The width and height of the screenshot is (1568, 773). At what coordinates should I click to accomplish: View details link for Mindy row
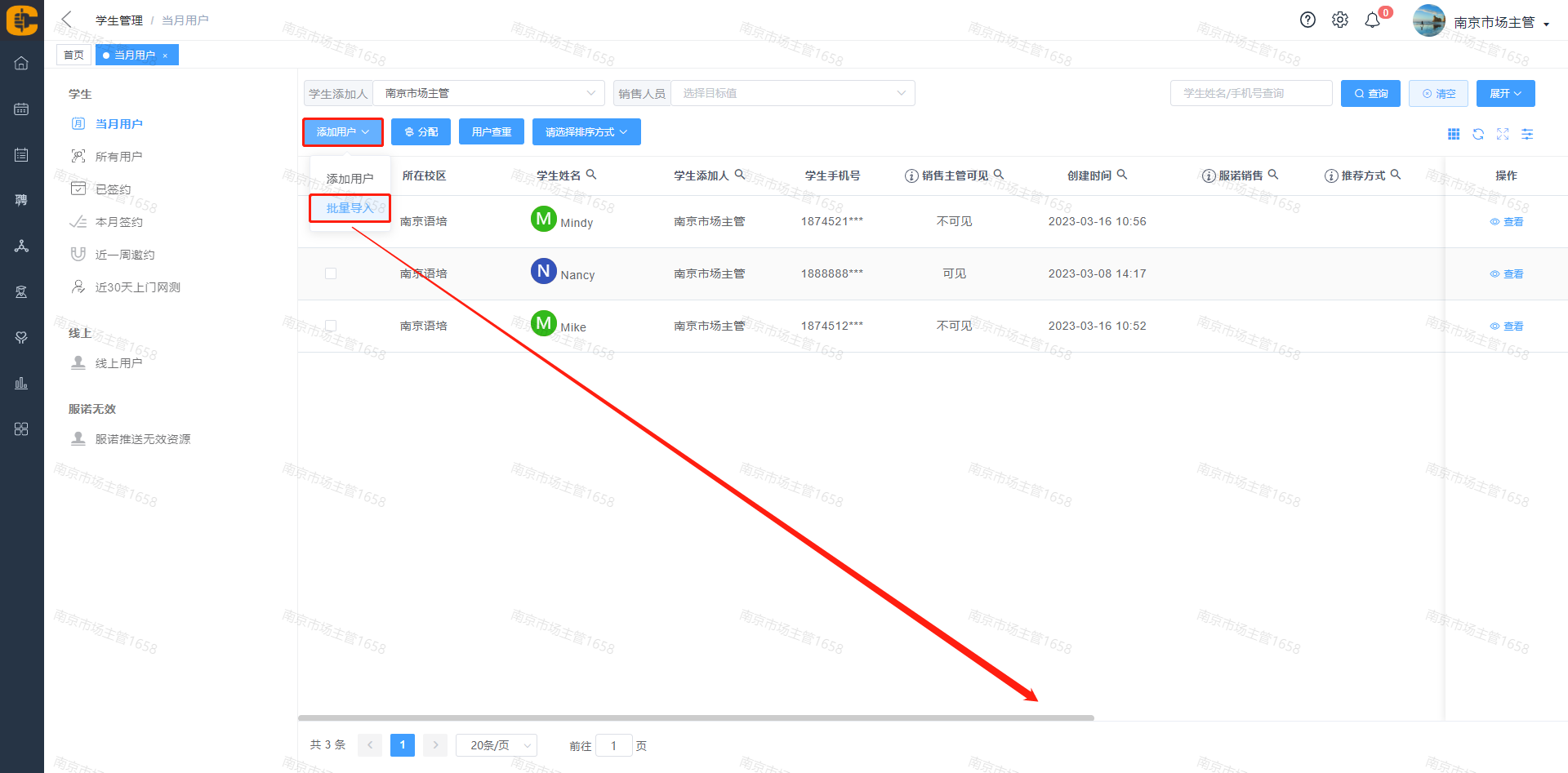pos(1507,222)
